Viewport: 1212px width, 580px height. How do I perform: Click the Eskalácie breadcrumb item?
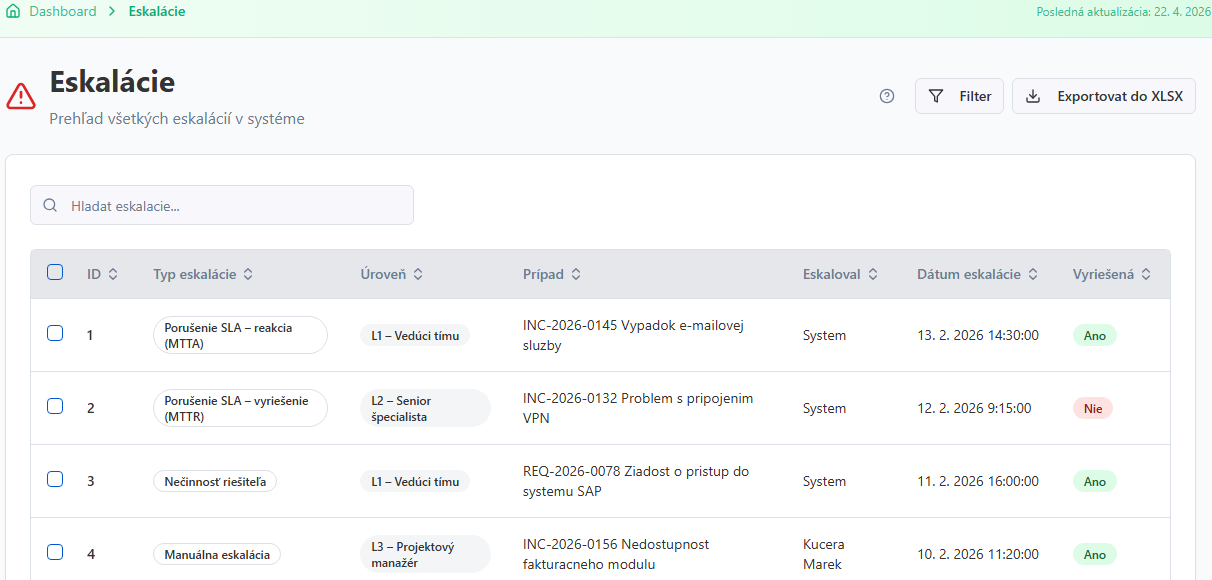[157, 12]
